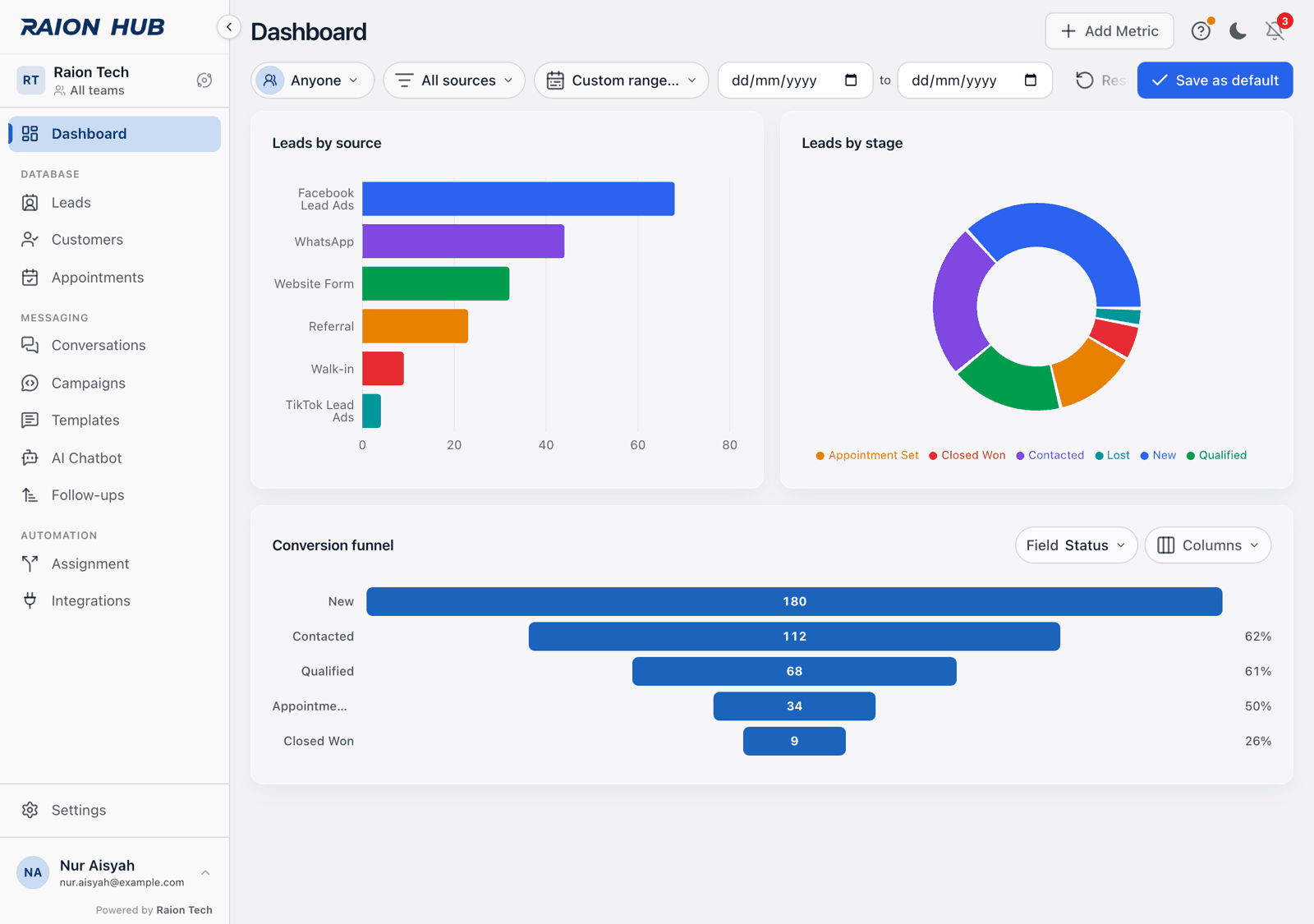
Task: Click the Templates icon in sidebar
Action: pyautogui.click(x=30, y=421)
